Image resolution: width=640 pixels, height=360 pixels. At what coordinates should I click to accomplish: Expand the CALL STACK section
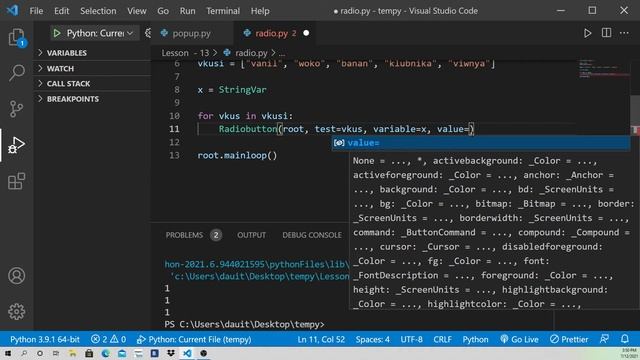coord(68,84)
